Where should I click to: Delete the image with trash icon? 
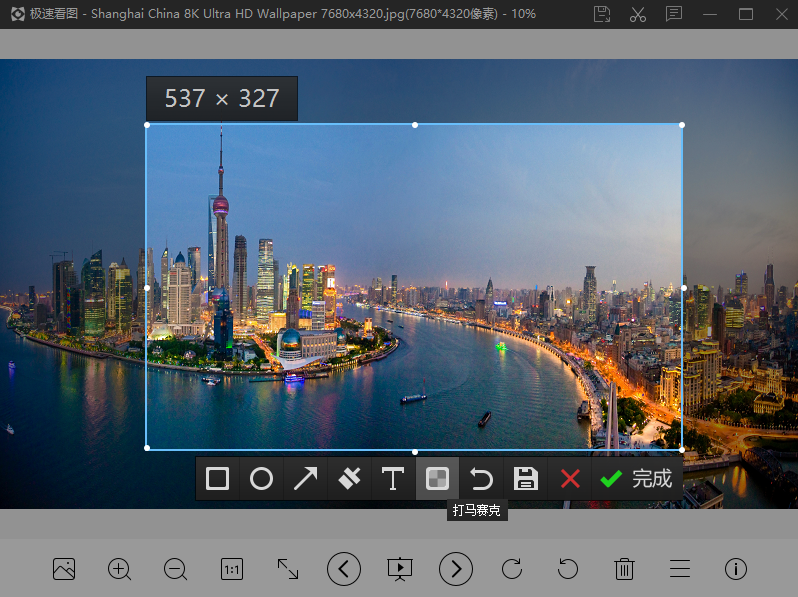click(x=624, y=569)
